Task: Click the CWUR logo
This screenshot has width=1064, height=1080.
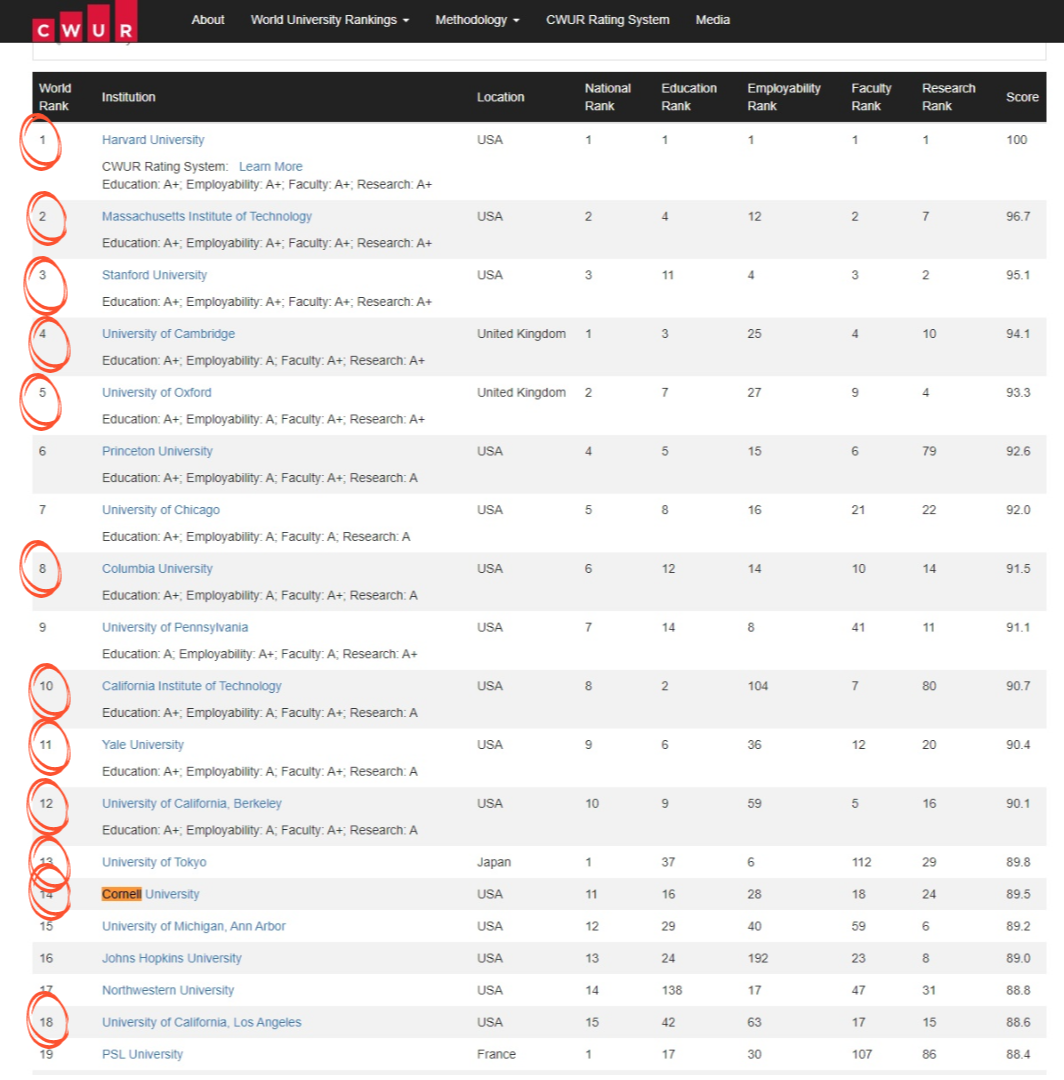Action: (85, 21)
